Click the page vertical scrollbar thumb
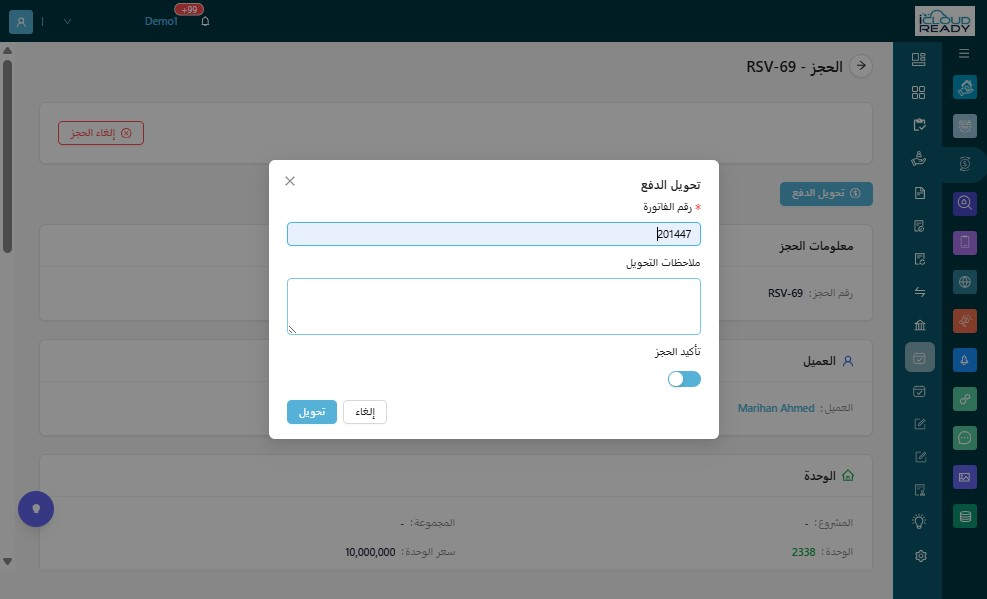Image resolution: width=987 pixels, height=599 pixels. pos(8,156)
